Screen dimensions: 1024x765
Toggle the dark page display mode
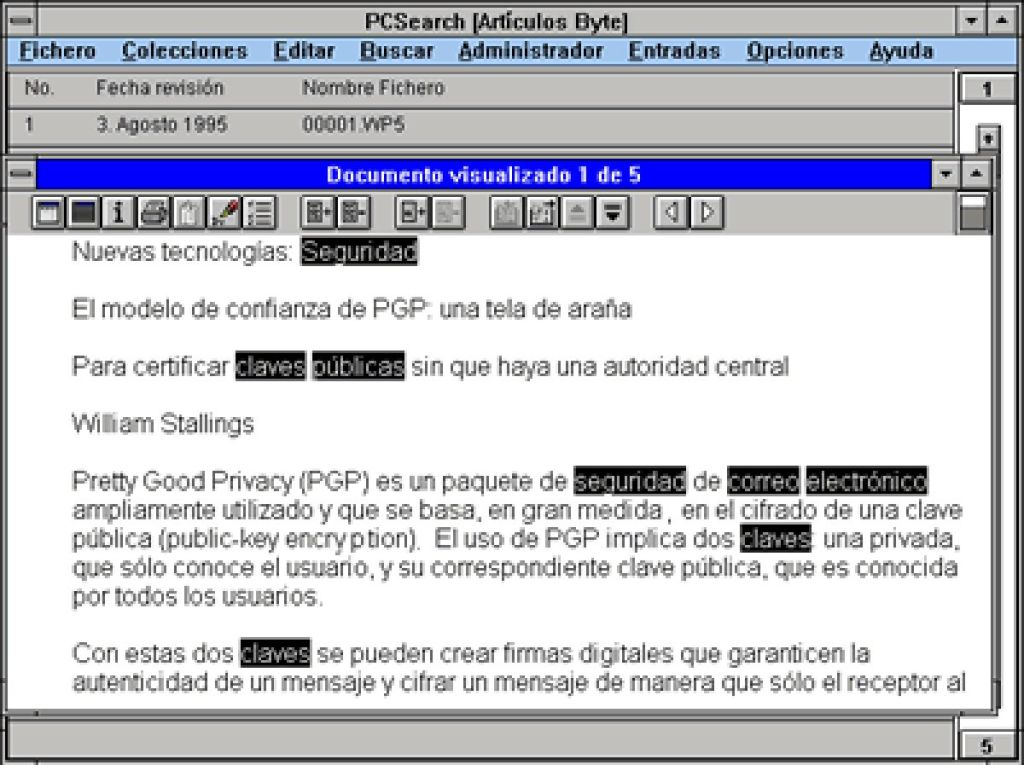click(84, 212)
